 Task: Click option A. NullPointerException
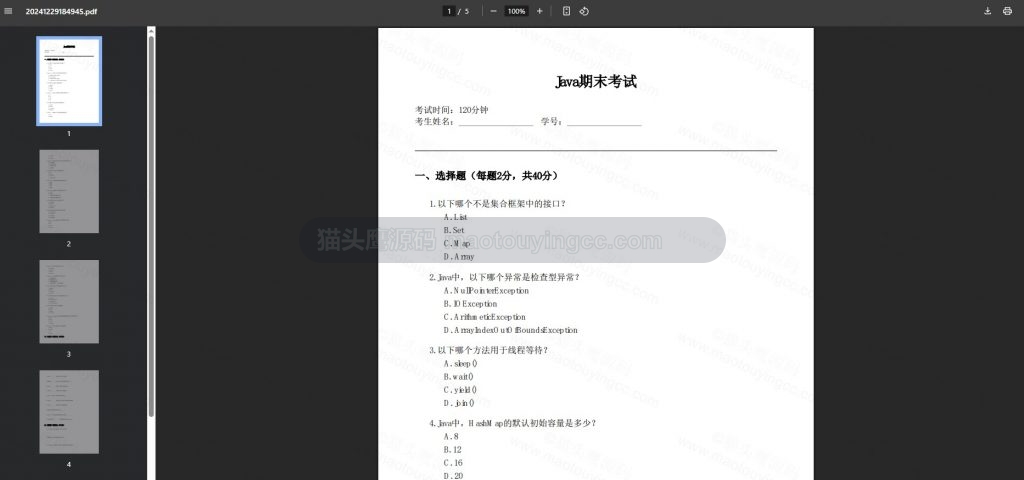tap(486, 291)
